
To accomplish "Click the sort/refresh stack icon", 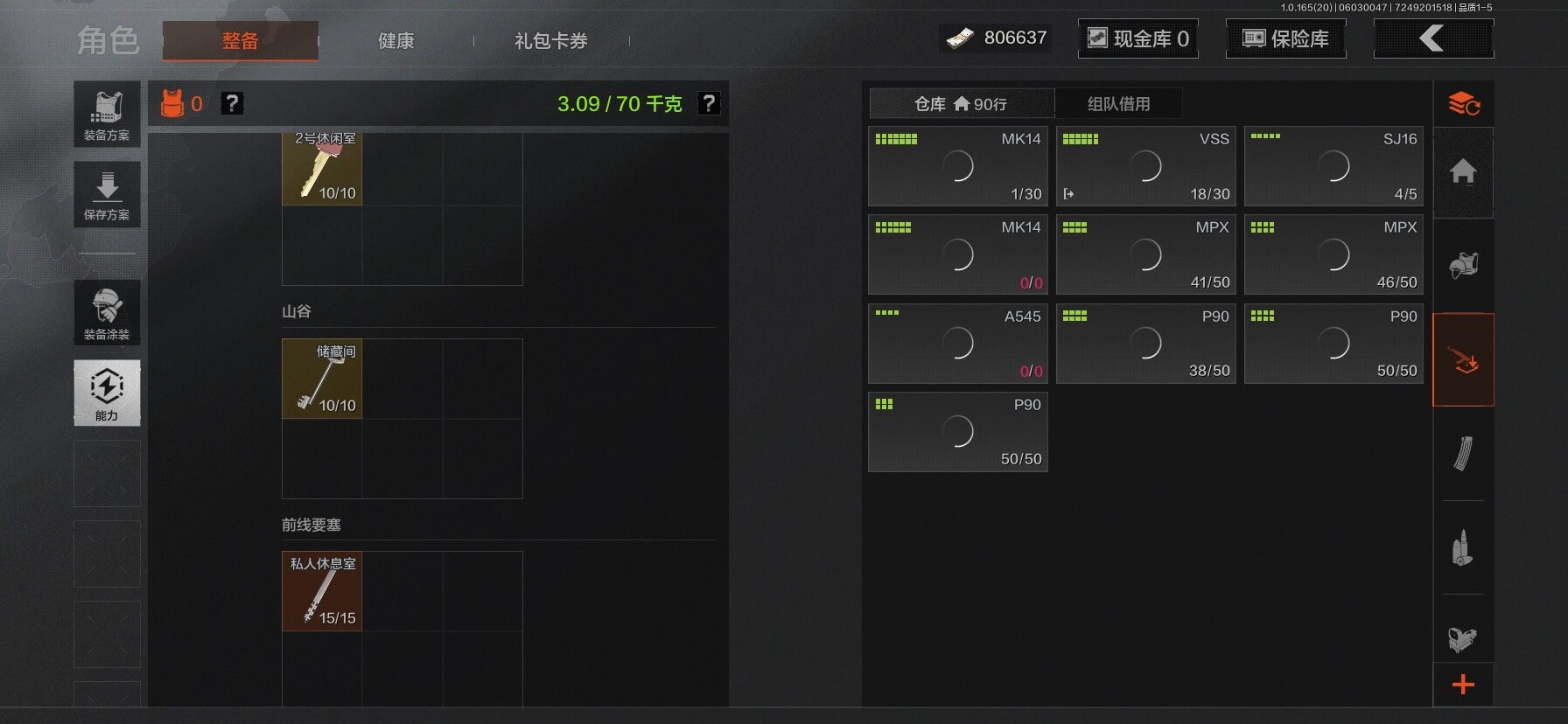I will [x=1463, y=104].
